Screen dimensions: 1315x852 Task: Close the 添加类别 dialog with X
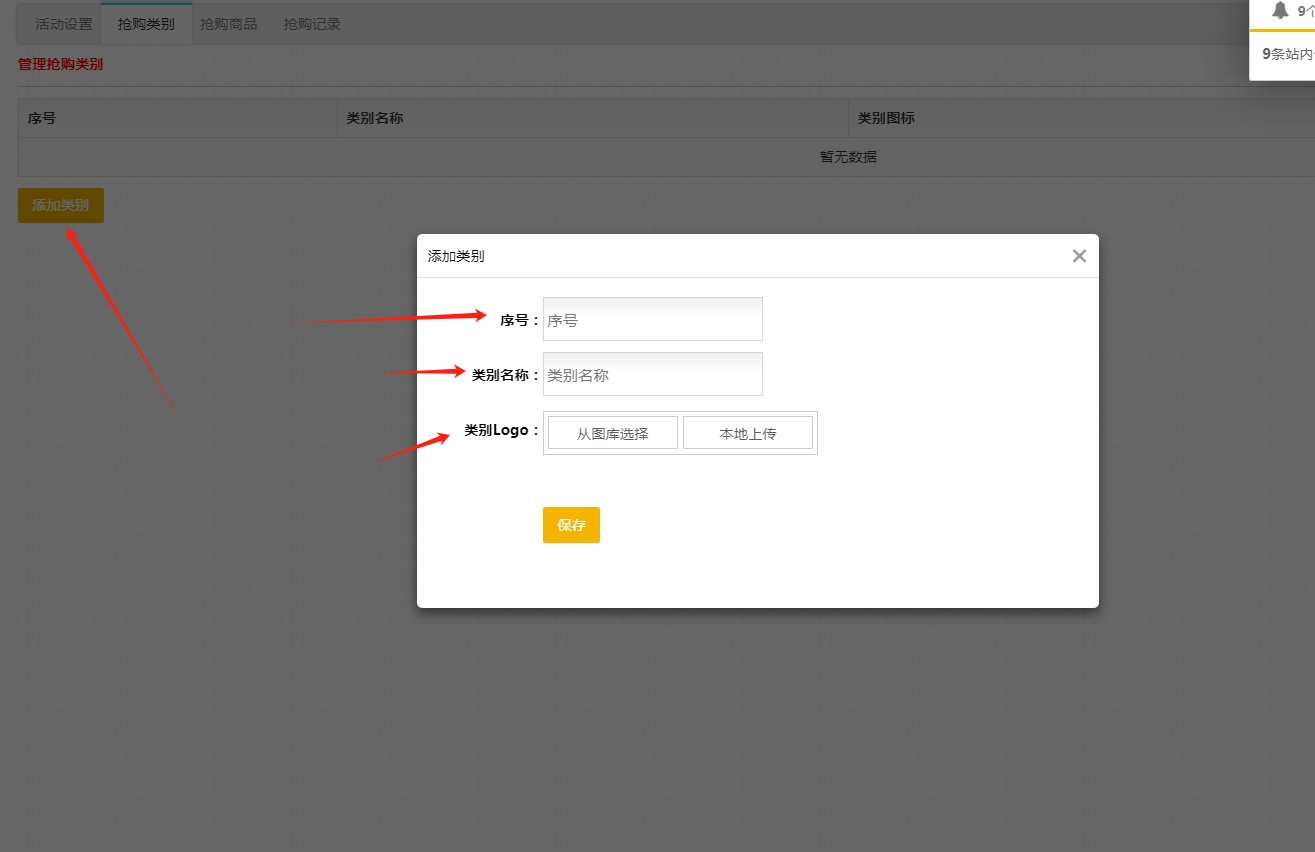[1079, 256]
